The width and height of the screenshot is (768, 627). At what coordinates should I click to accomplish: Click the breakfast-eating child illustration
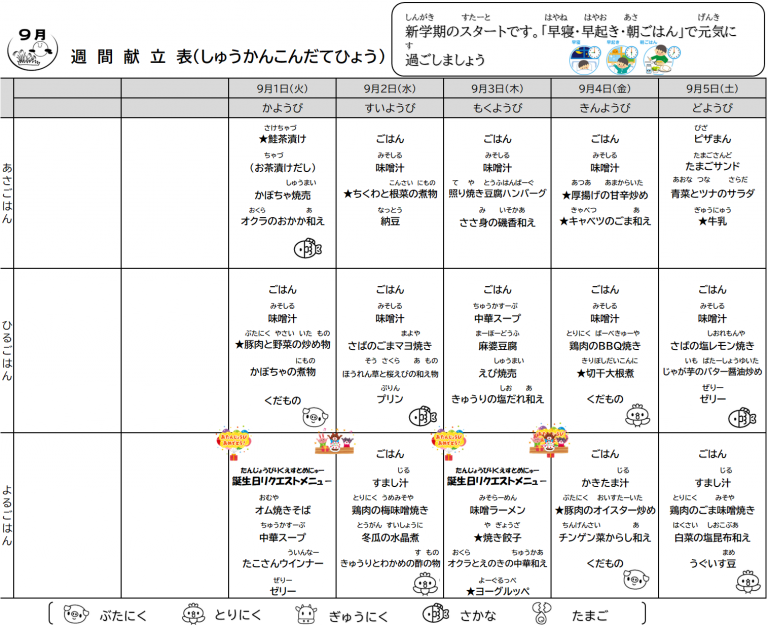click(x=662, y=58)
